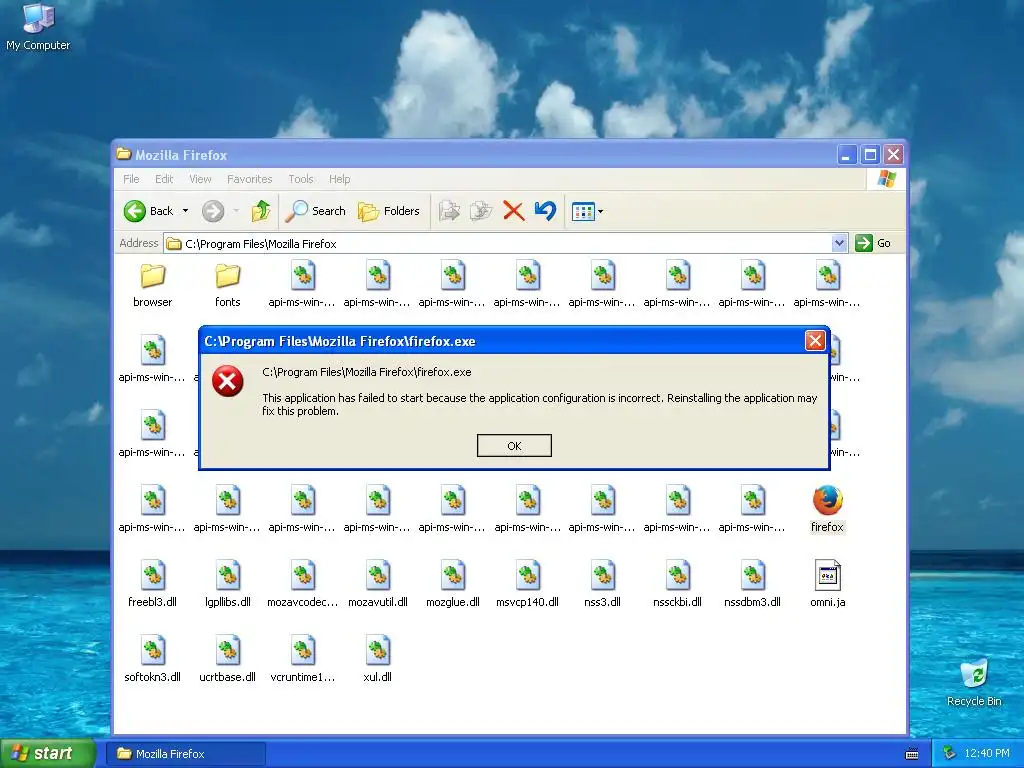Select the ucrtbase.dll file

[x=227, y=659]
